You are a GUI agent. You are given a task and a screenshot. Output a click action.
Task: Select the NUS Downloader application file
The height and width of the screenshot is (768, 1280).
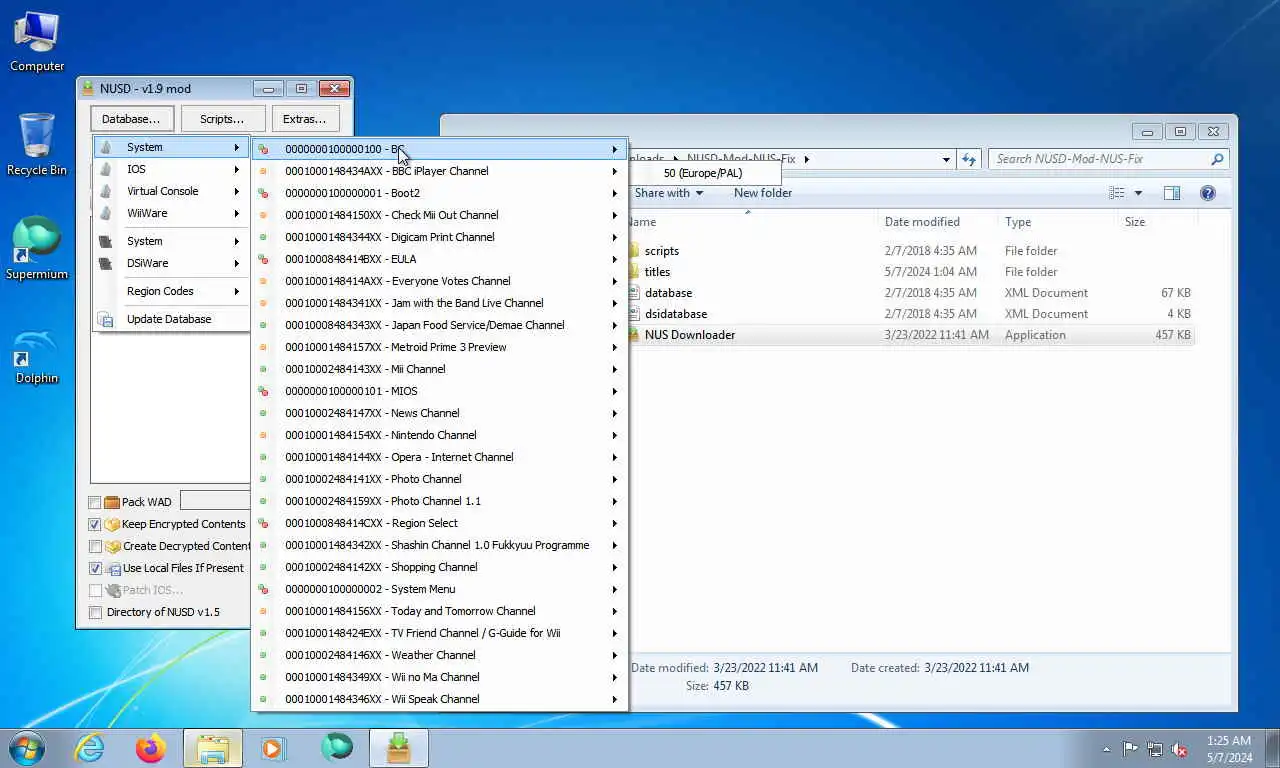pyautogui.click(x=690, y=335)
